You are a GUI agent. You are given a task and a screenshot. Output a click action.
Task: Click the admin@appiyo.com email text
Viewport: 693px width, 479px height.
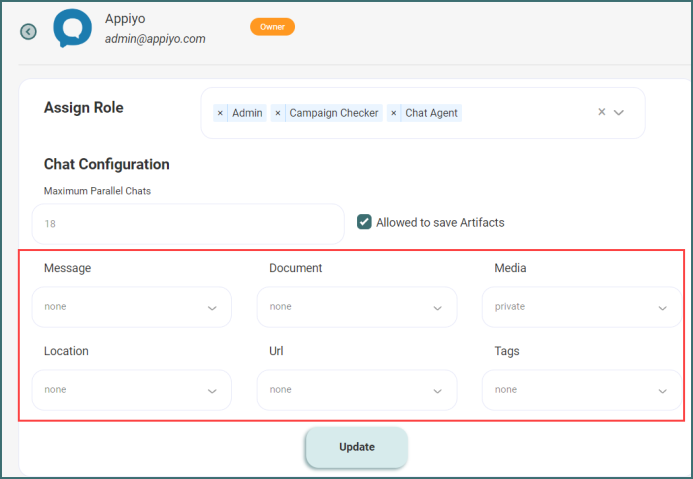155,39
